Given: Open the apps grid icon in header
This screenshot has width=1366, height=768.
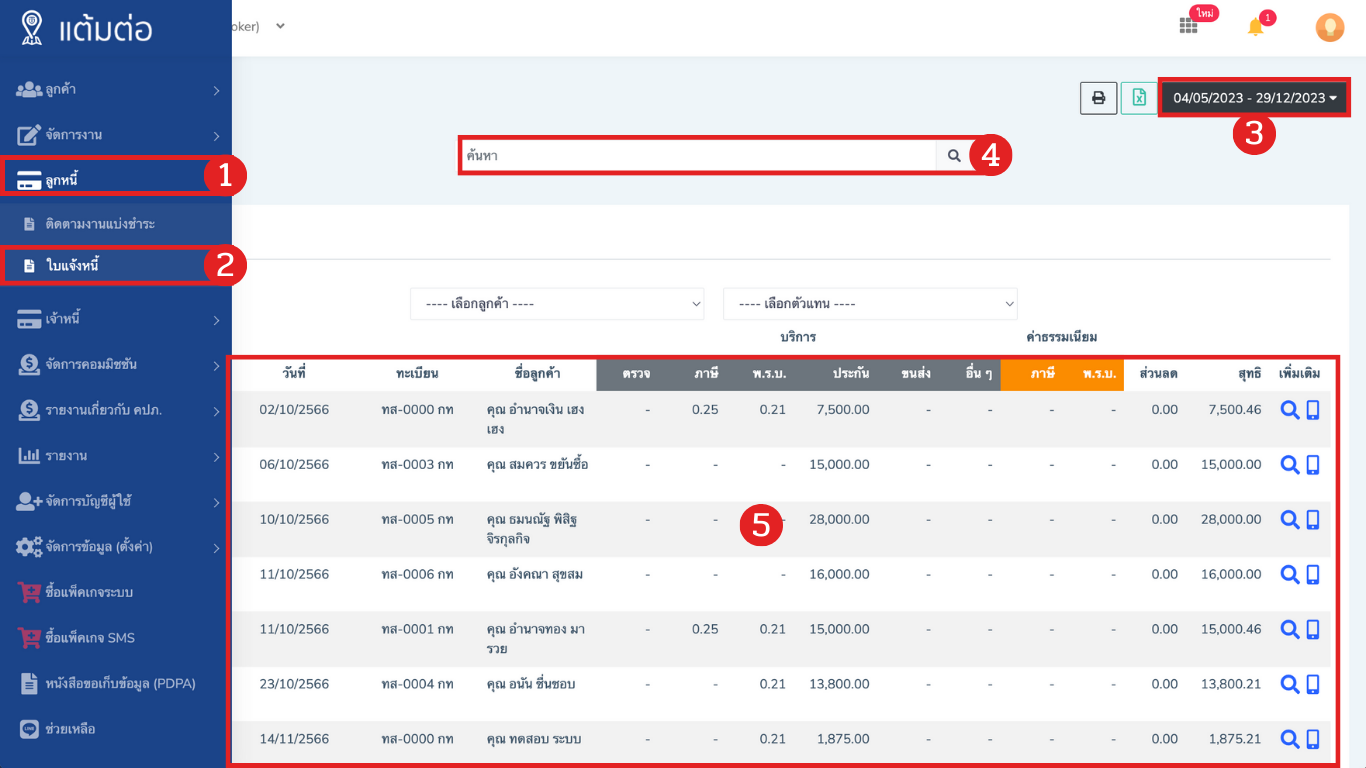Looking at the screenshot, I should click(x=1188, y=27).
